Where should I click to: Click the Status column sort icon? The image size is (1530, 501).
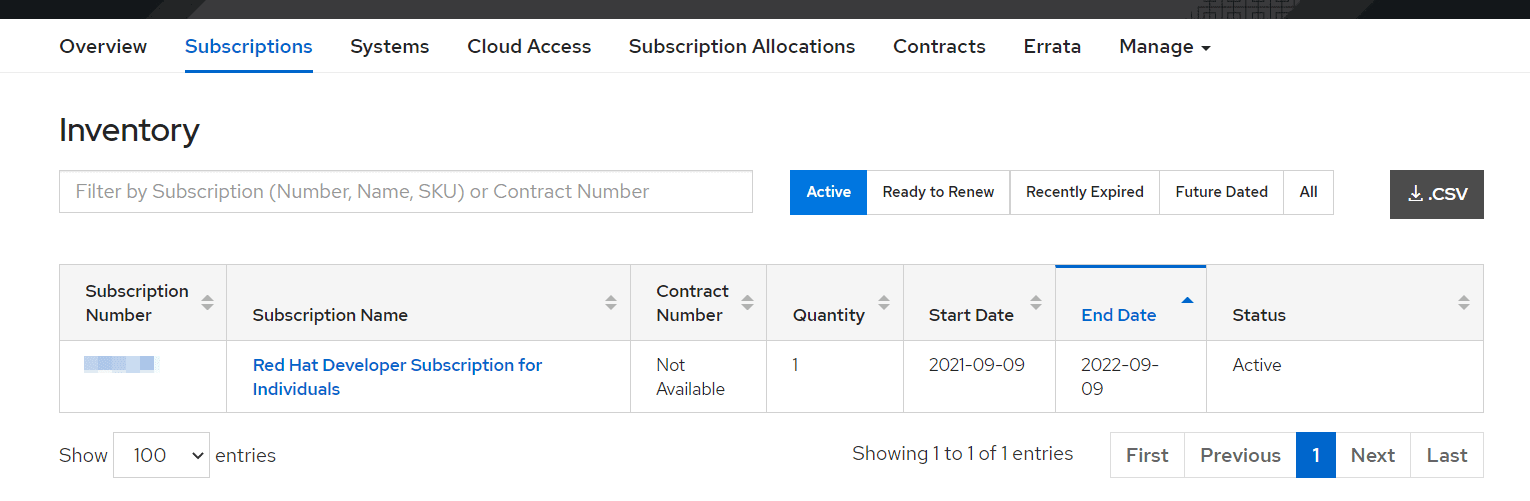click(x=1463, y=302)
